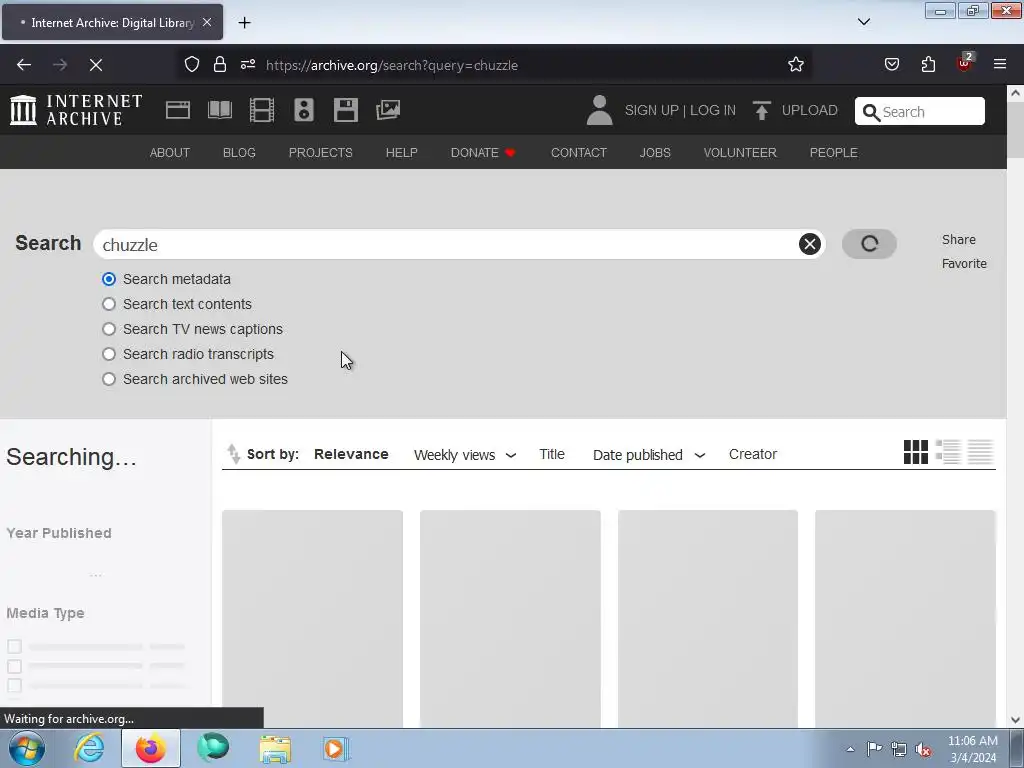Open the Video film-strip icon
This screenshot has height=768, width=1024.
click(261, 110)
